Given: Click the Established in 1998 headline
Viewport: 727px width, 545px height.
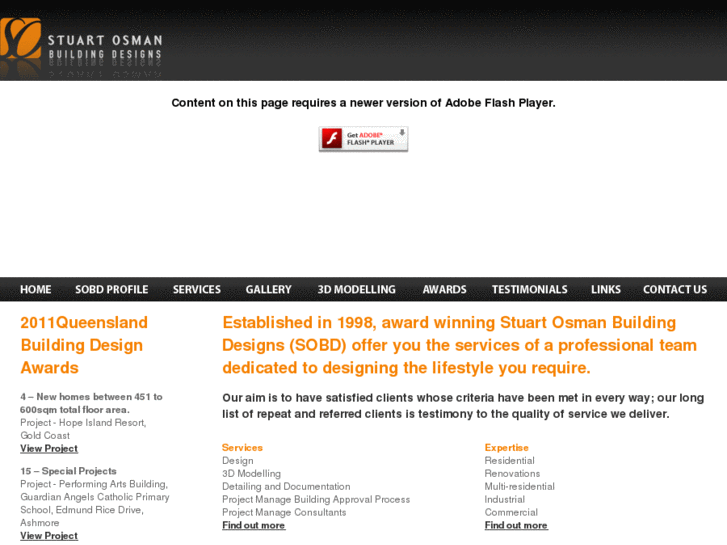Looking at the screenshot, I should pyautogui.click(x=459, y=345).
